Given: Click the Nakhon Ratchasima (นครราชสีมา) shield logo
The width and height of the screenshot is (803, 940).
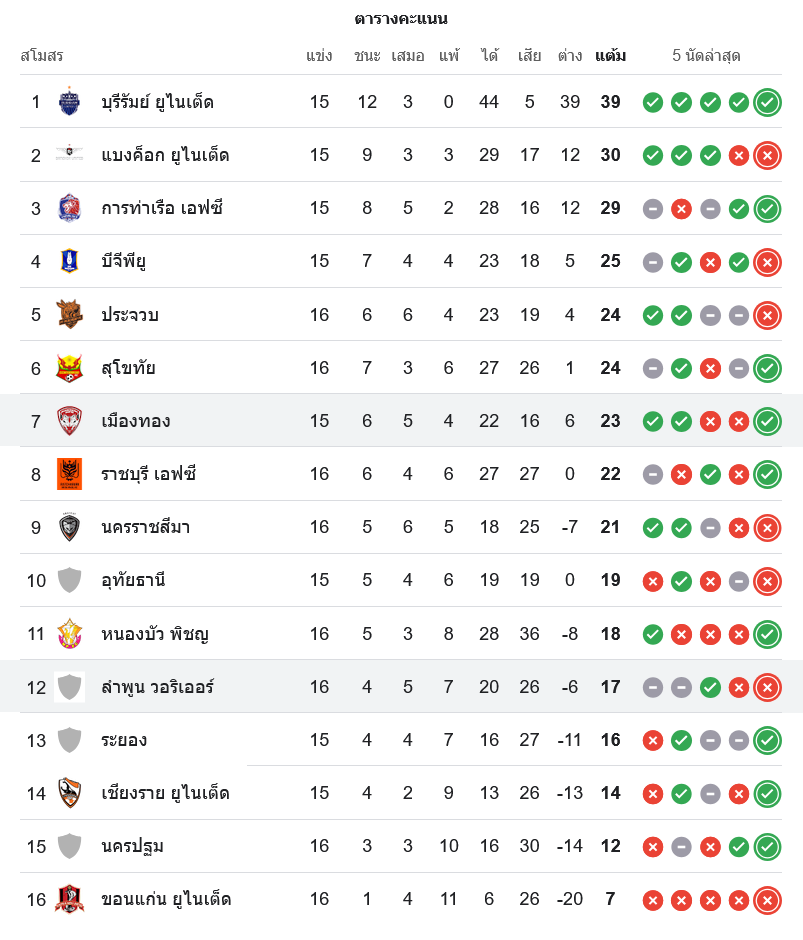Looking at the screenshot, I should click(x=69, y=527).
